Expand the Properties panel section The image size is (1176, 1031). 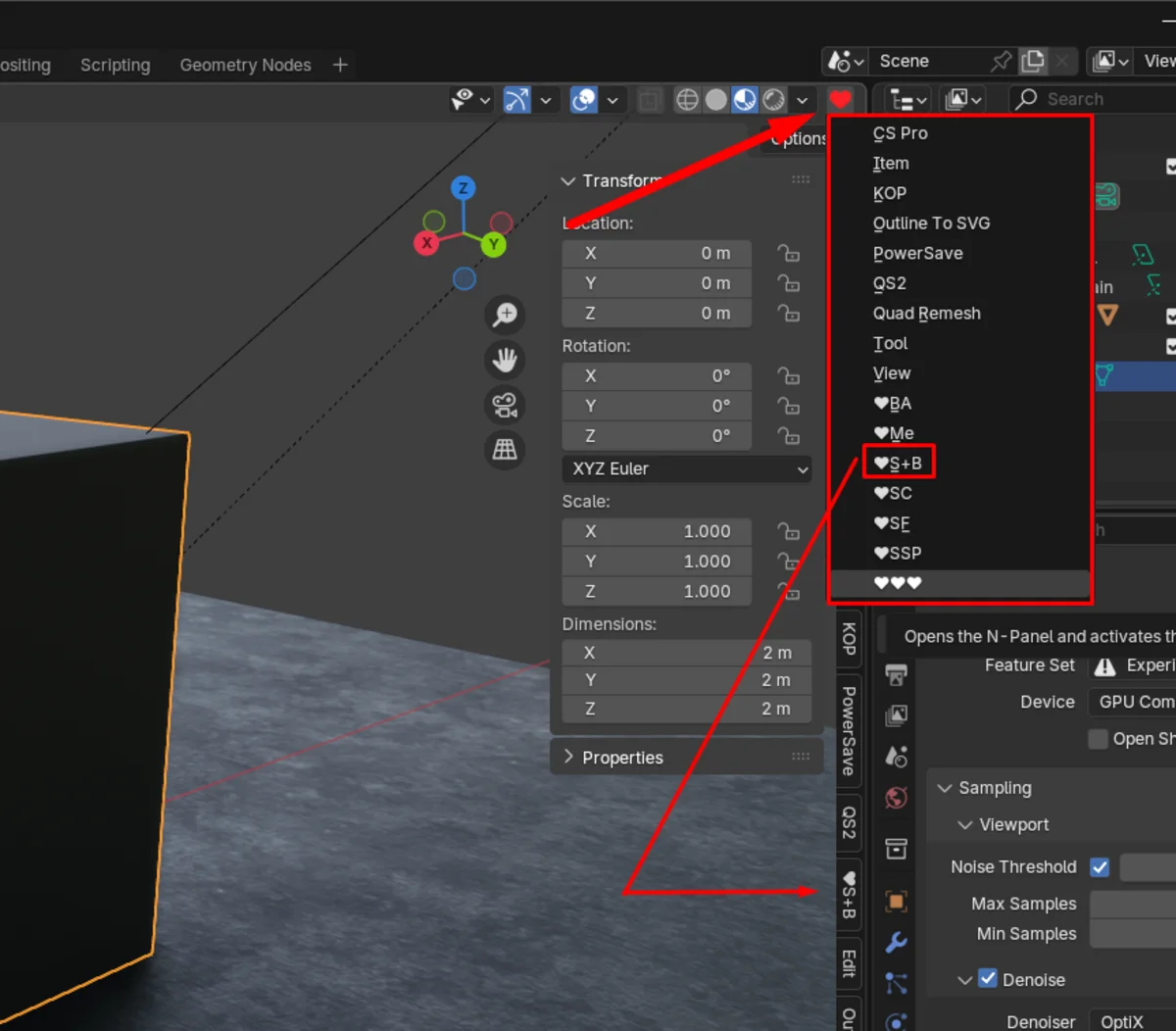621,758
